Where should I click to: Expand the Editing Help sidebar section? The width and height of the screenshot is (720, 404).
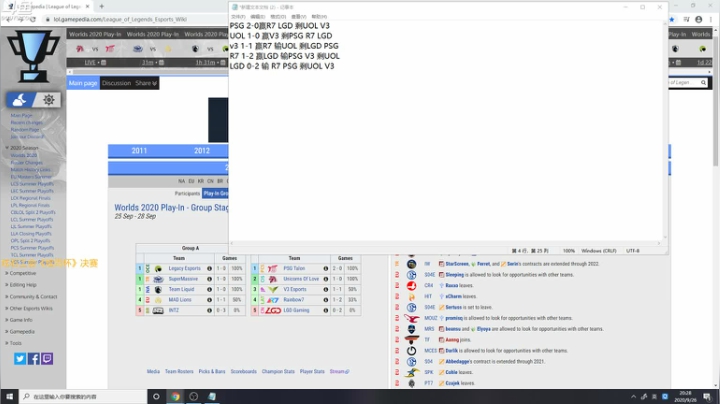[x=21, y=285]
